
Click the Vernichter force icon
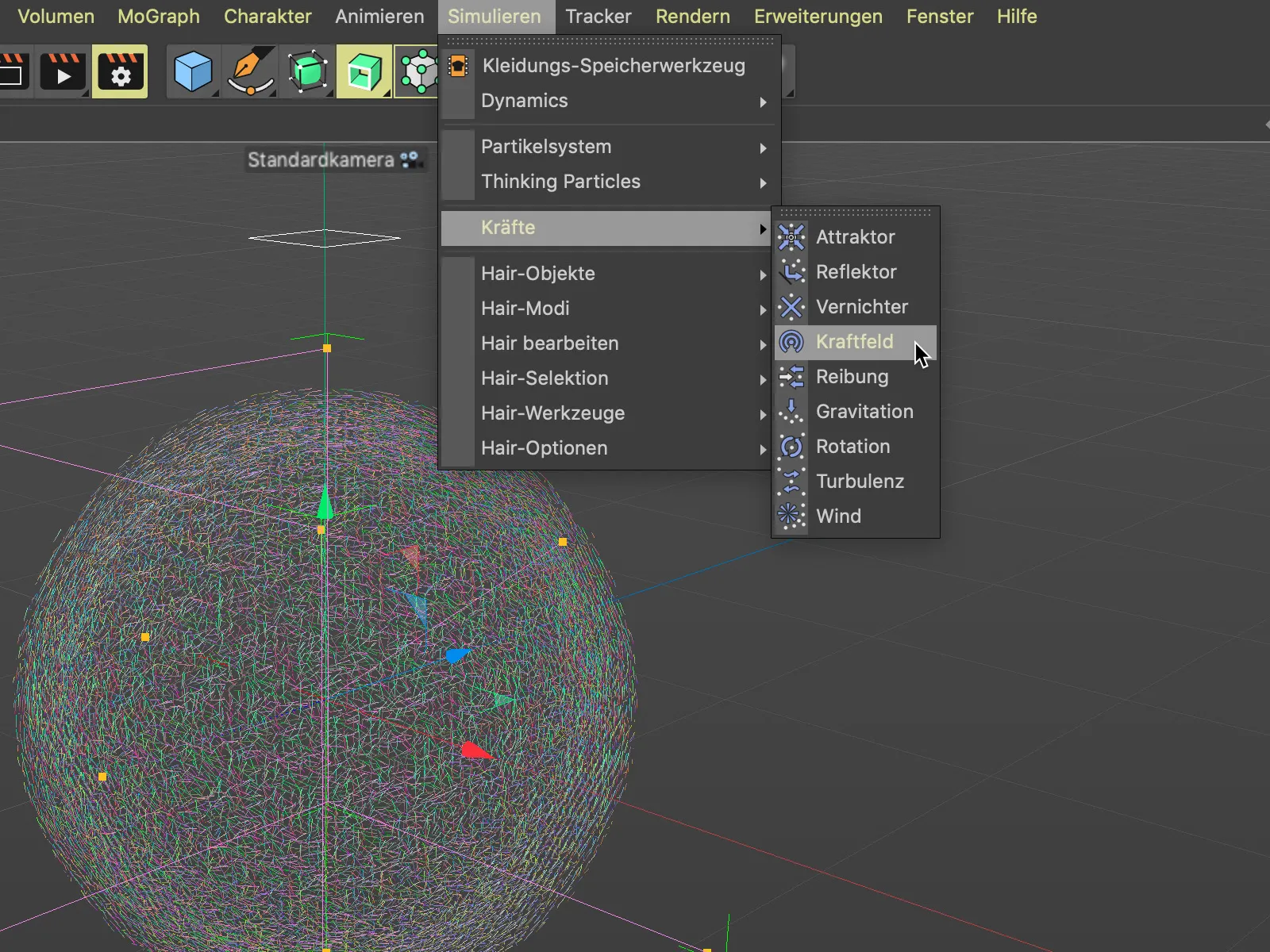click(x=791, y=307)
